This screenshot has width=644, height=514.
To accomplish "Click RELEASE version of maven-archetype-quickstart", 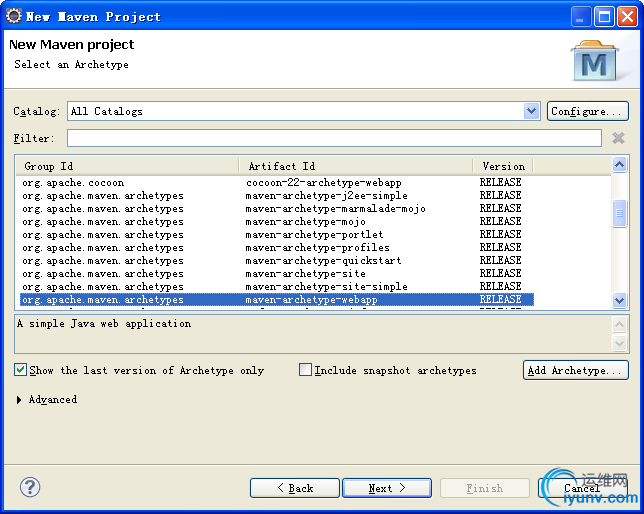I will click(x=501, y=260).
